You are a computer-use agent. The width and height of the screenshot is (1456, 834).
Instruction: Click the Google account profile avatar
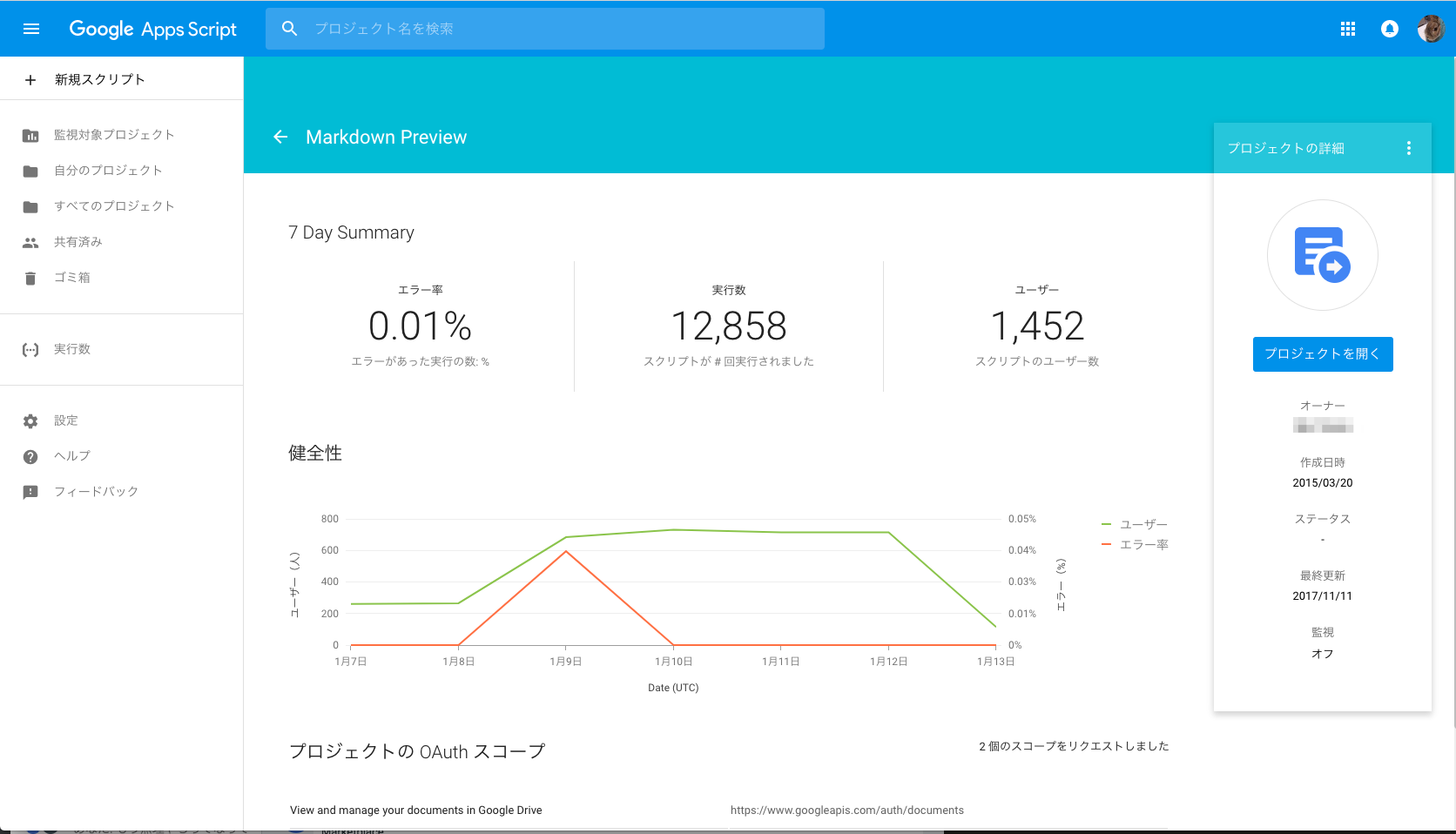(x=1431, y=28)
